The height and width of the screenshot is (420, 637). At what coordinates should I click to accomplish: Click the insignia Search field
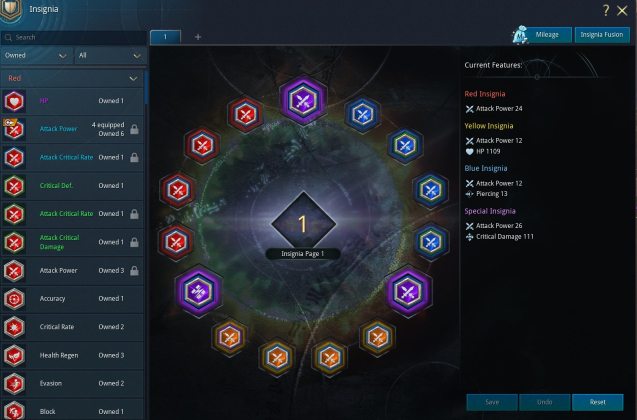pos(74,37)
